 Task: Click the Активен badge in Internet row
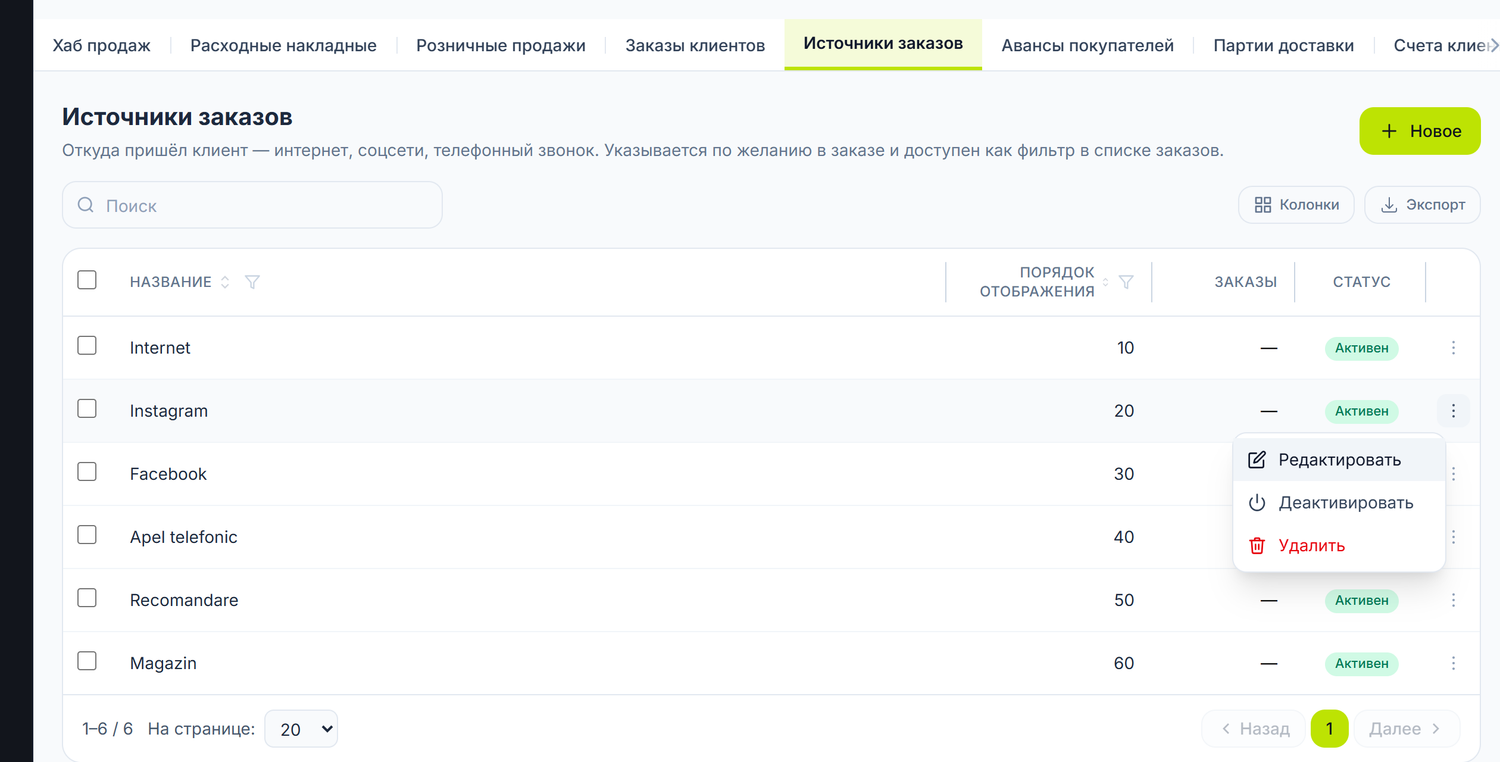click(1362, 348)
